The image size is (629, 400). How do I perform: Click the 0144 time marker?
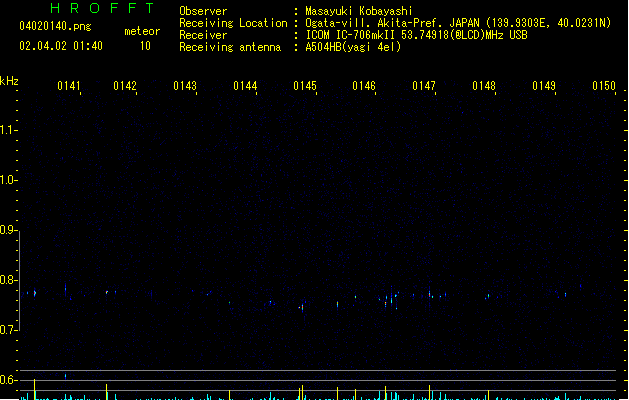245,86
